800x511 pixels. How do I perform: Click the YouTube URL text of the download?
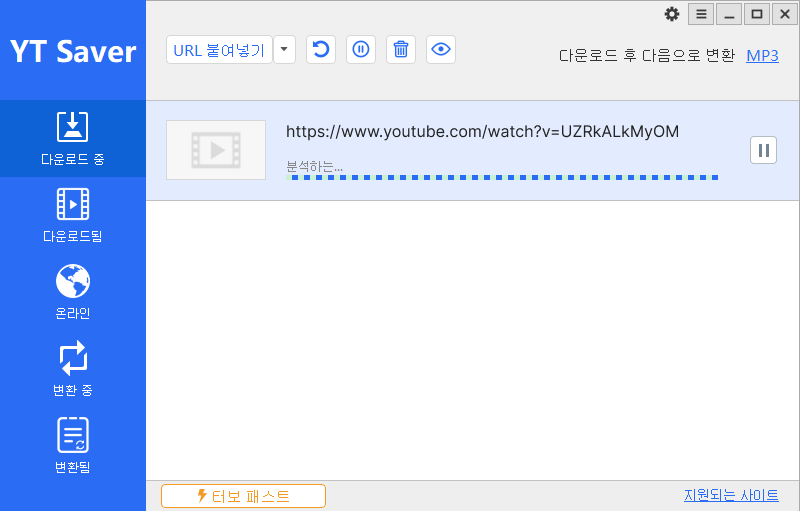482,132
